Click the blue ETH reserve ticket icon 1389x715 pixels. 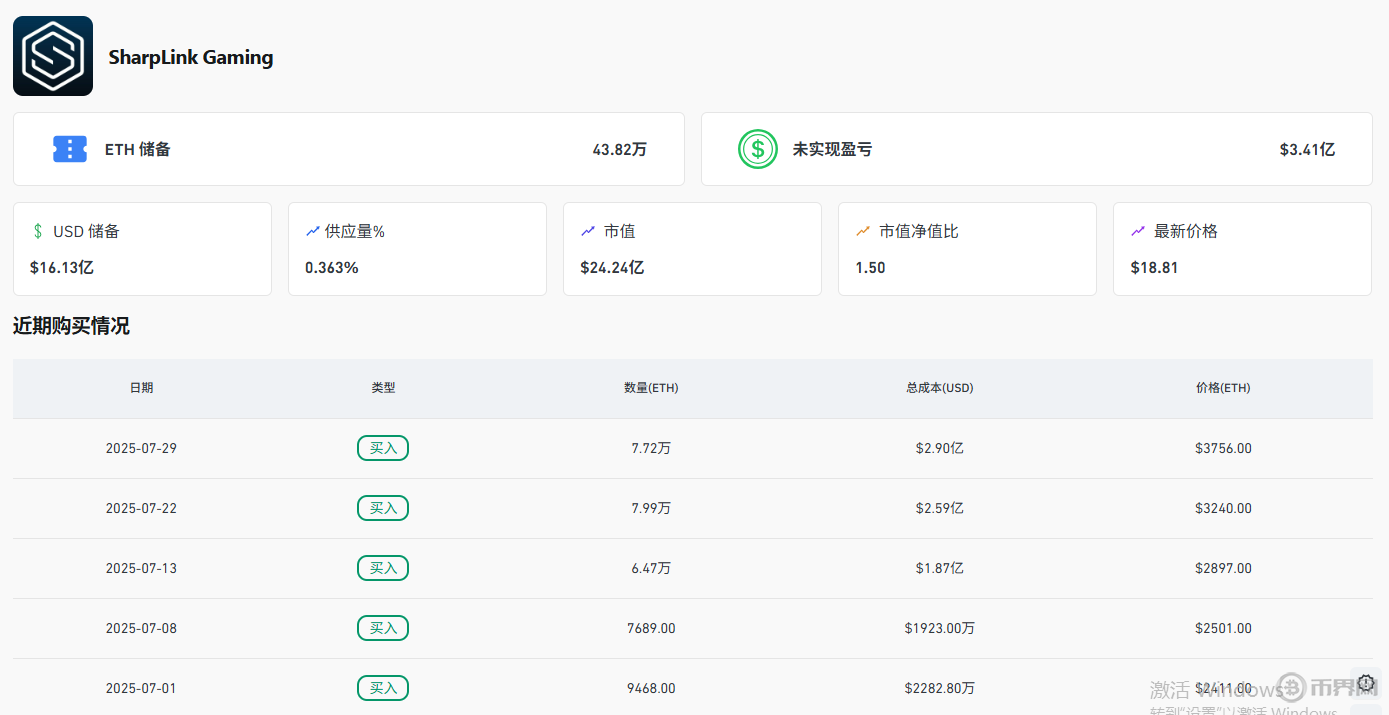tap(70, 149)
